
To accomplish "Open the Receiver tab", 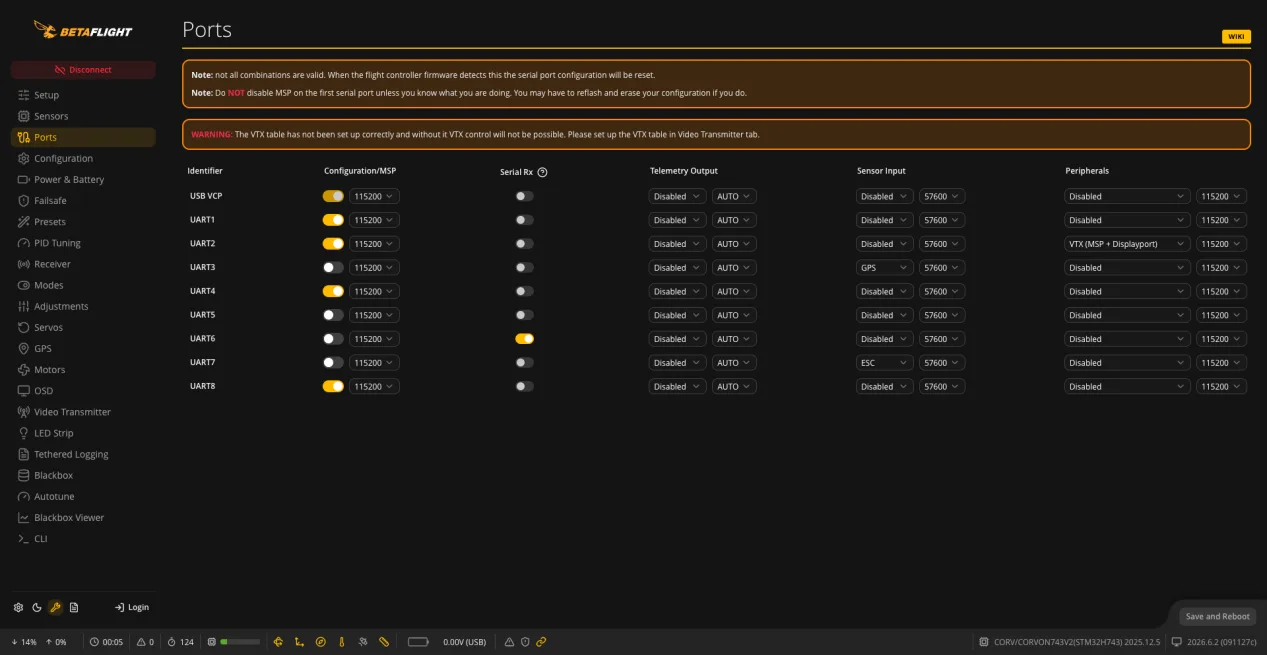I will 83,264.
